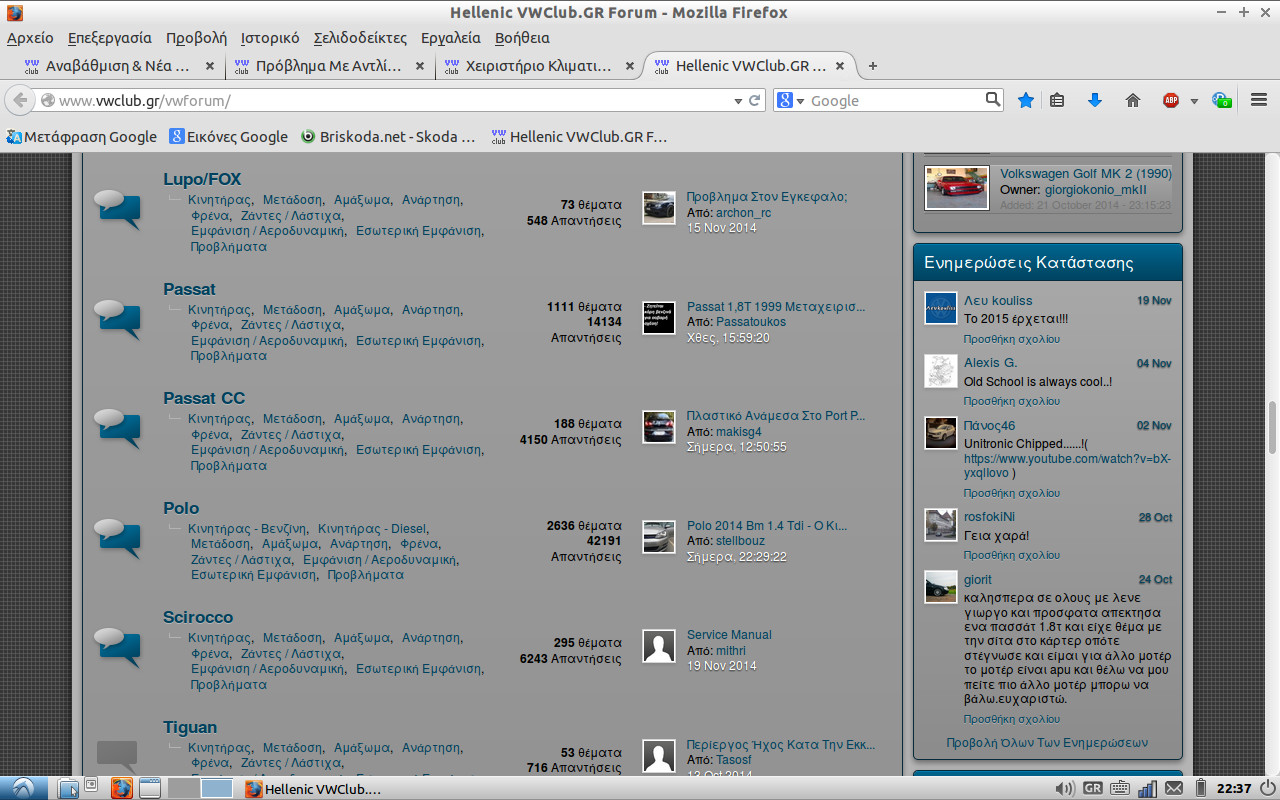Click the Passat forum speech-bubble icon
This screenshot has height=800, width=1280.
(x=117, y=320)
